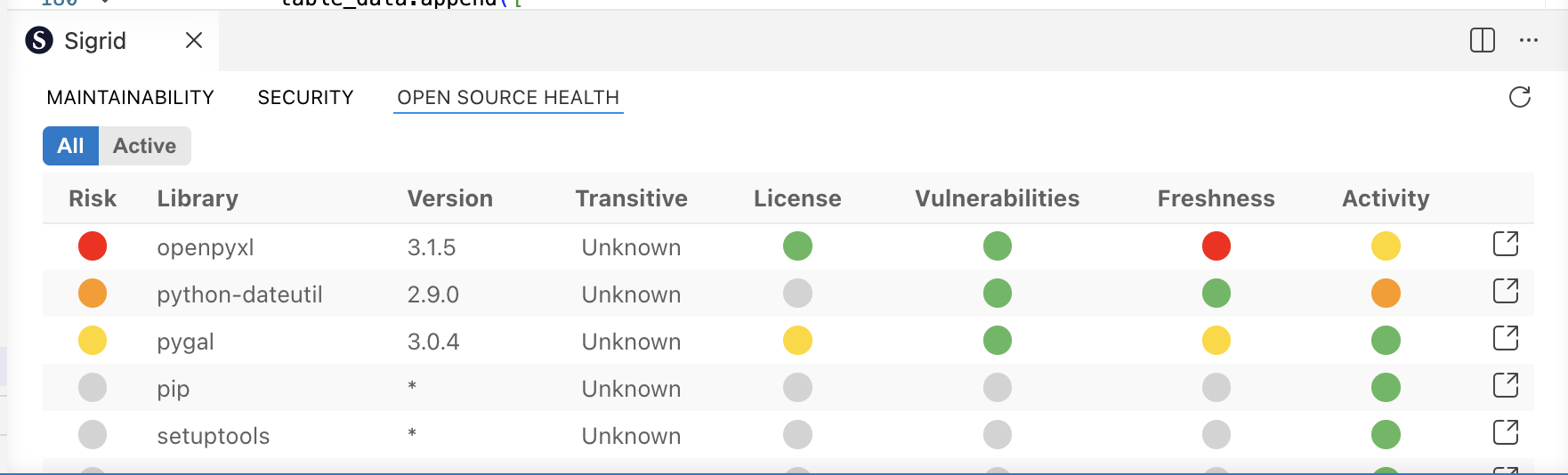Open the Maintainability tab
Image resolution: width=1568 pixels, height=475 pixels.
click(130, 98)
